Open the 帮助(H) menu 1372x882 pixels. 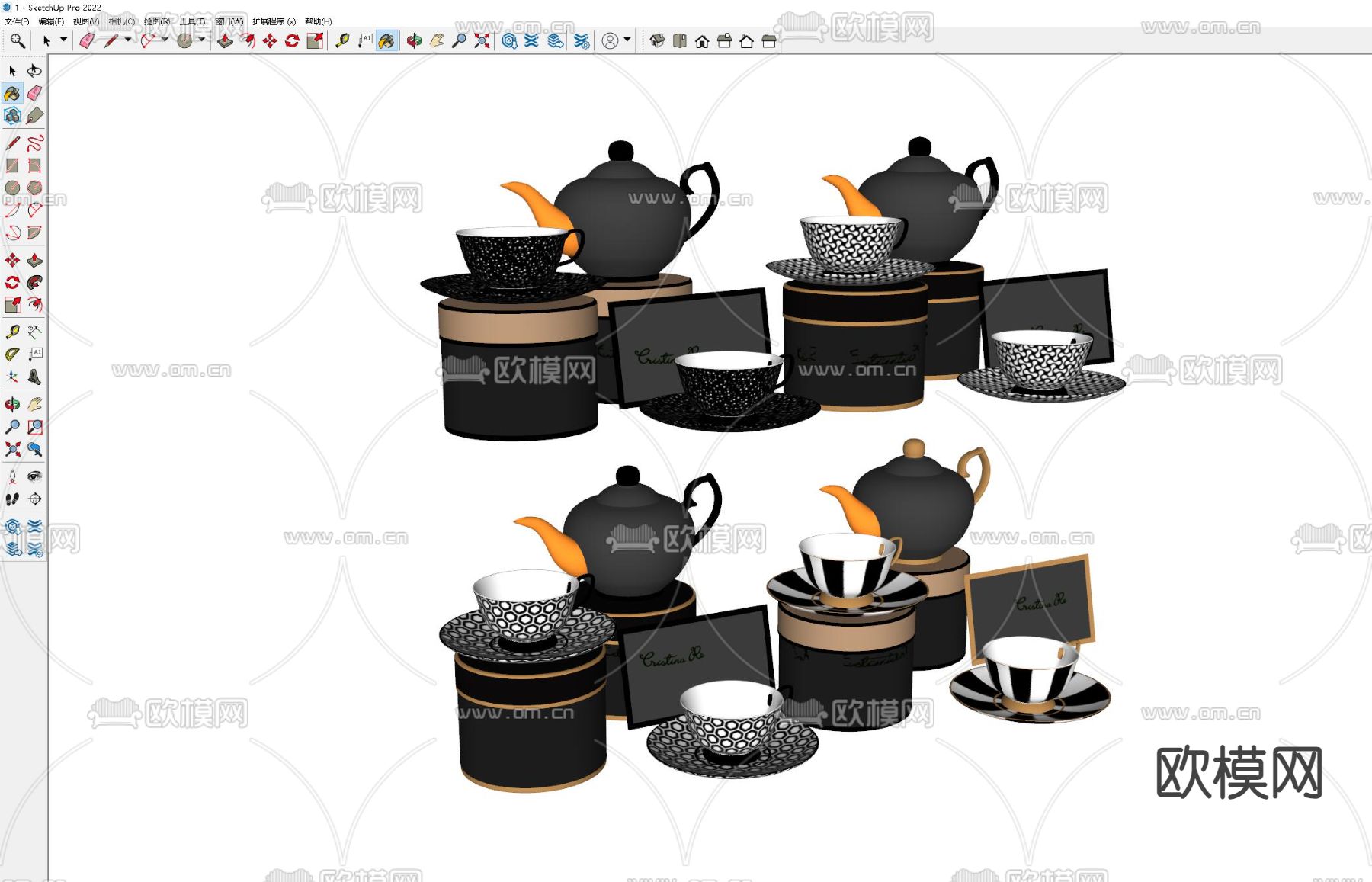[x=319, y=21]
